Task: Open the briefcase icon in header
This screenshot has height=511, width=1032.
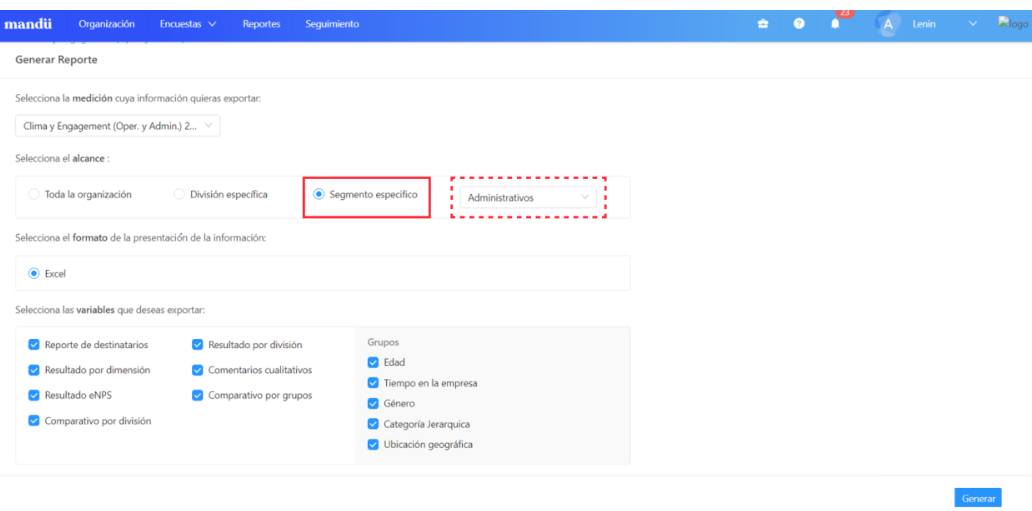Action: point(763,24)
